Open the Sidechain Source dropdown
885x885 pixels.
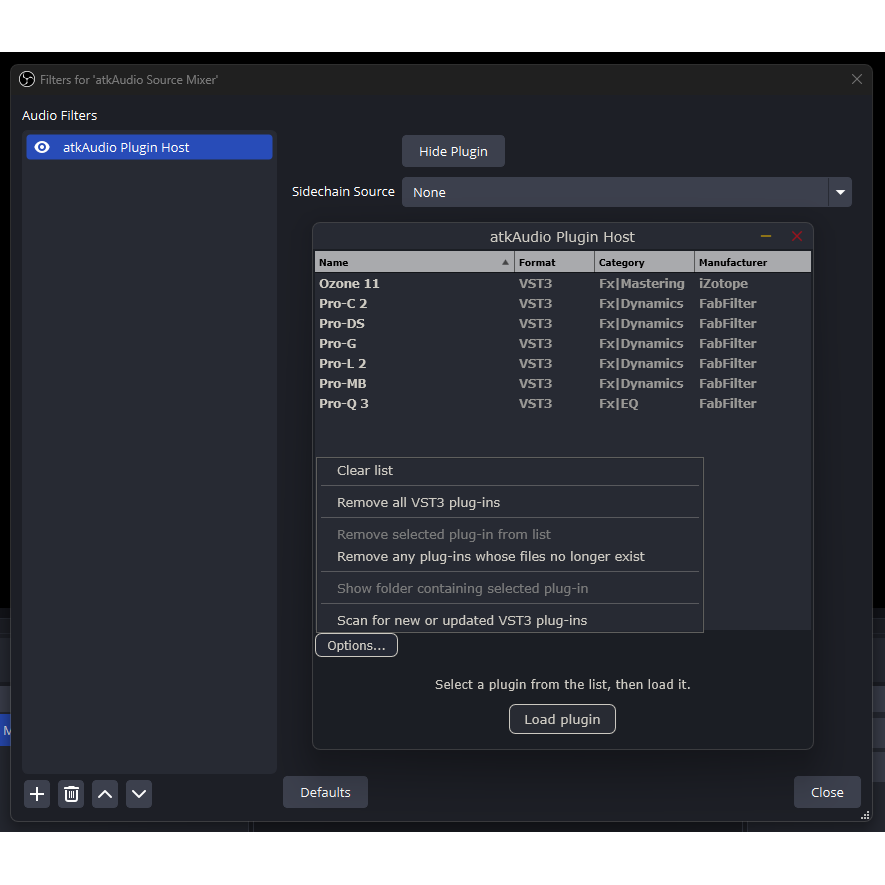(626, 192)
